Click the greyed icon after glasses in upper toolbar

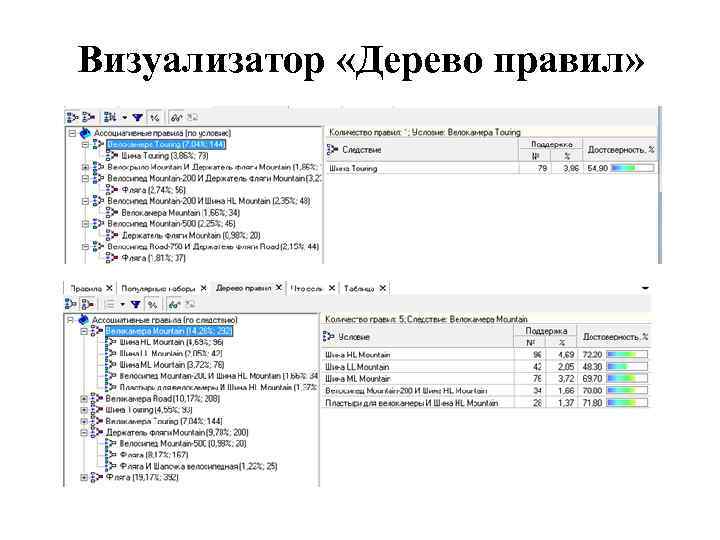[192, 118]
